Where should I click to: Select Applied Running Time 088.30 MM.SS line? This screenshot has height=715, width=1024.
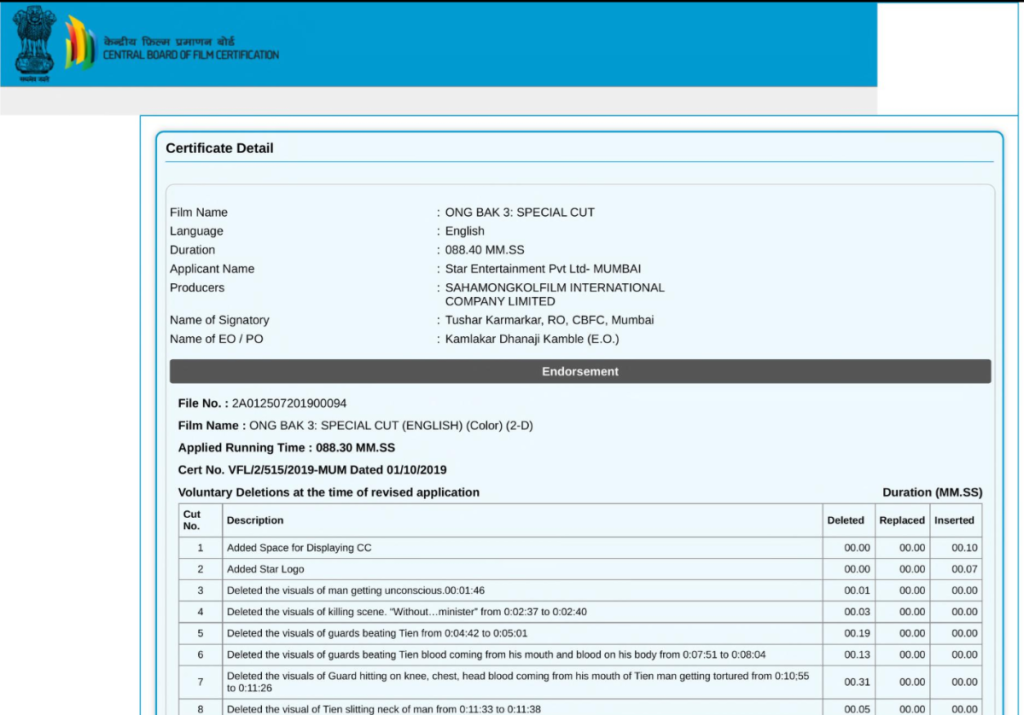click(286, 448)
